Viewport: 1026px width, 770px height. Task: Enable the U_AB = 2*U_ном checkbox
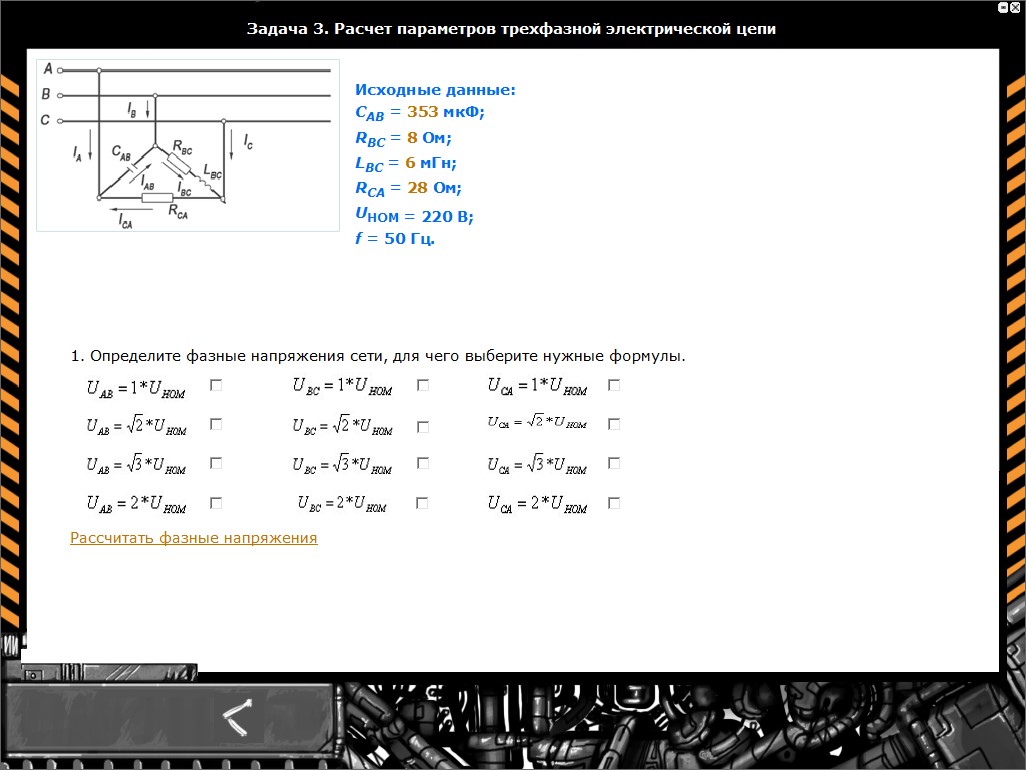click(x=216, y=503)
